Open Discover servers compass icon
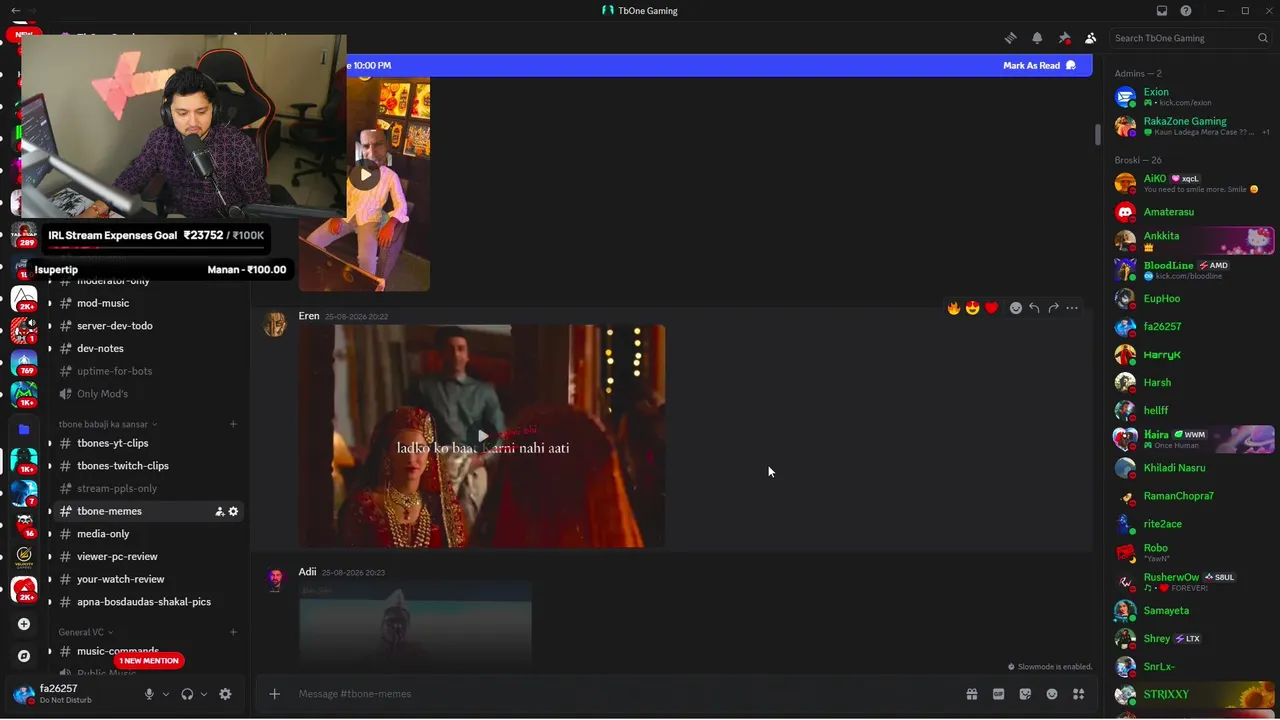Screen dimensions: 1280x720 tap(24, 656)
